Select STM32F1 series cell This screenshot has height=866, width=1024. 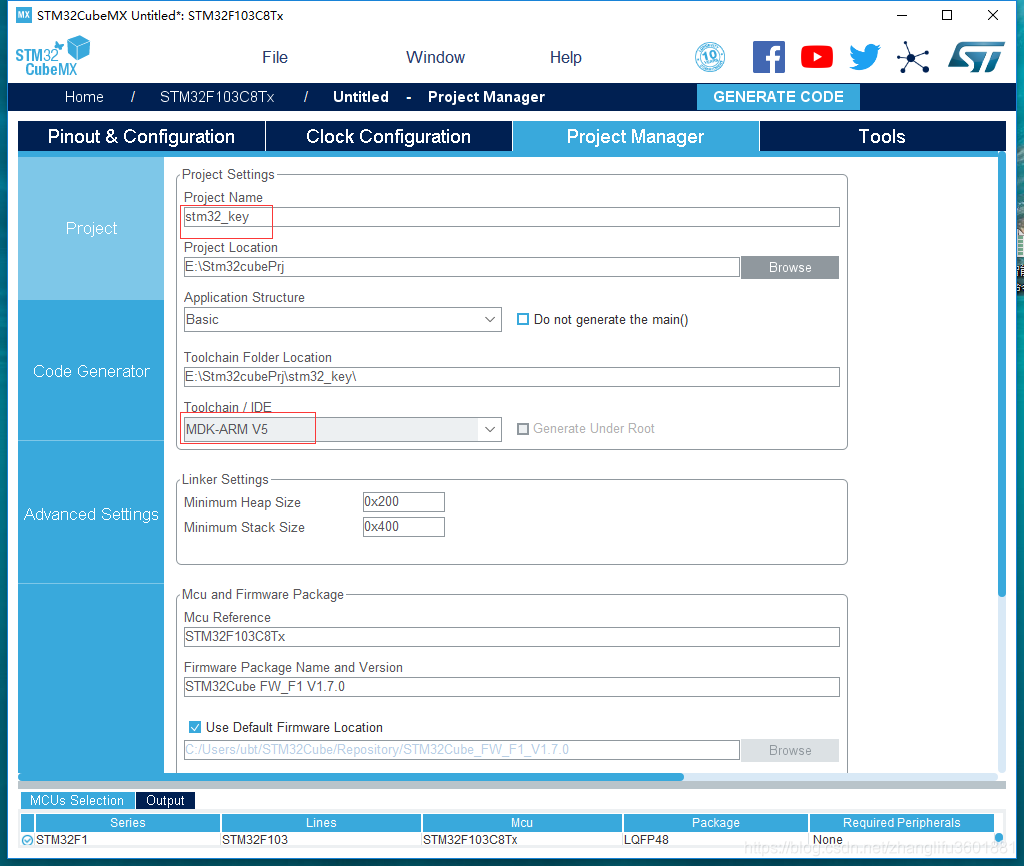(128, 840)
